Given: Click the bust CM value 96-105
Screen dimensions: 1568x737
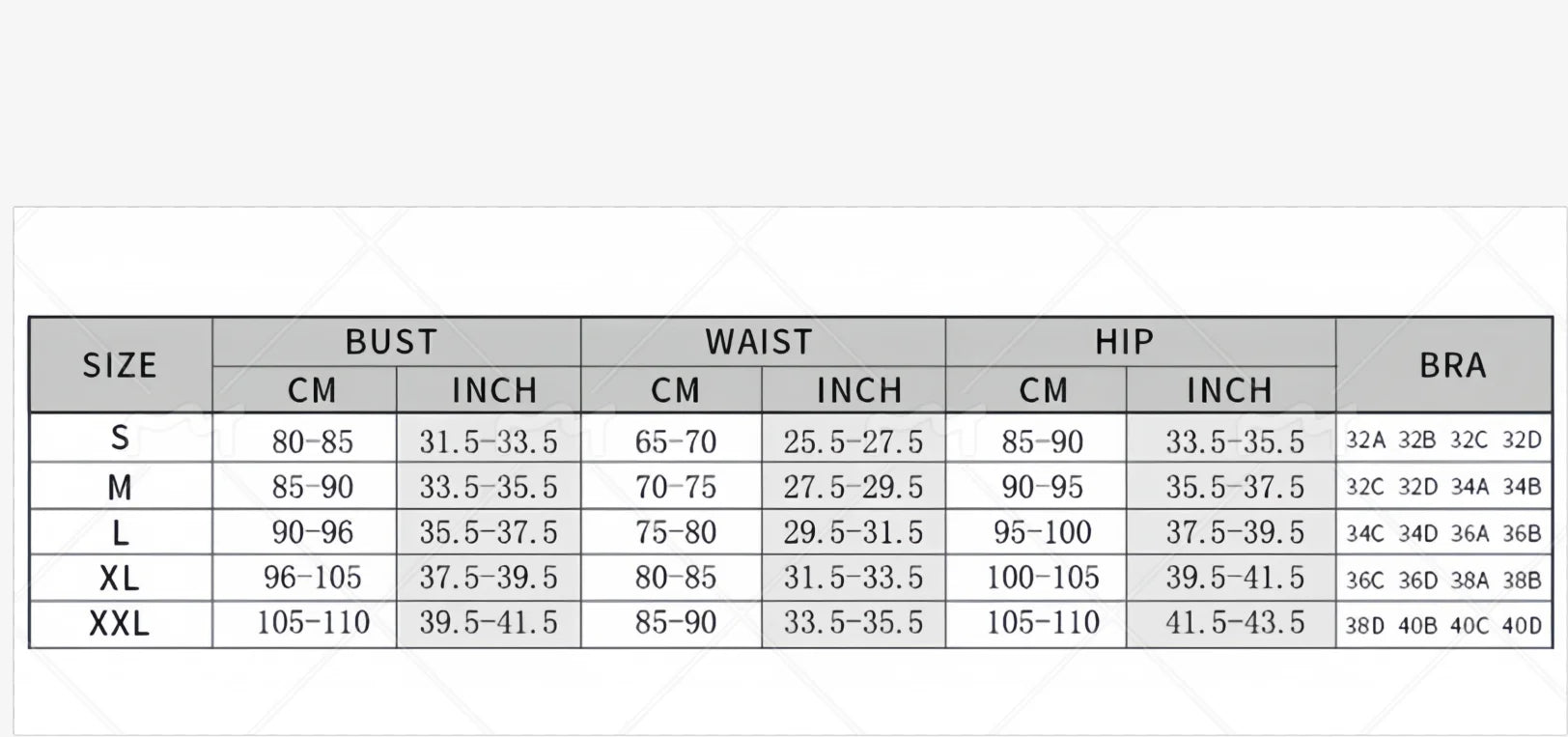Looking at the screenshot, I should pyautogui.click(x=312, y=578).
